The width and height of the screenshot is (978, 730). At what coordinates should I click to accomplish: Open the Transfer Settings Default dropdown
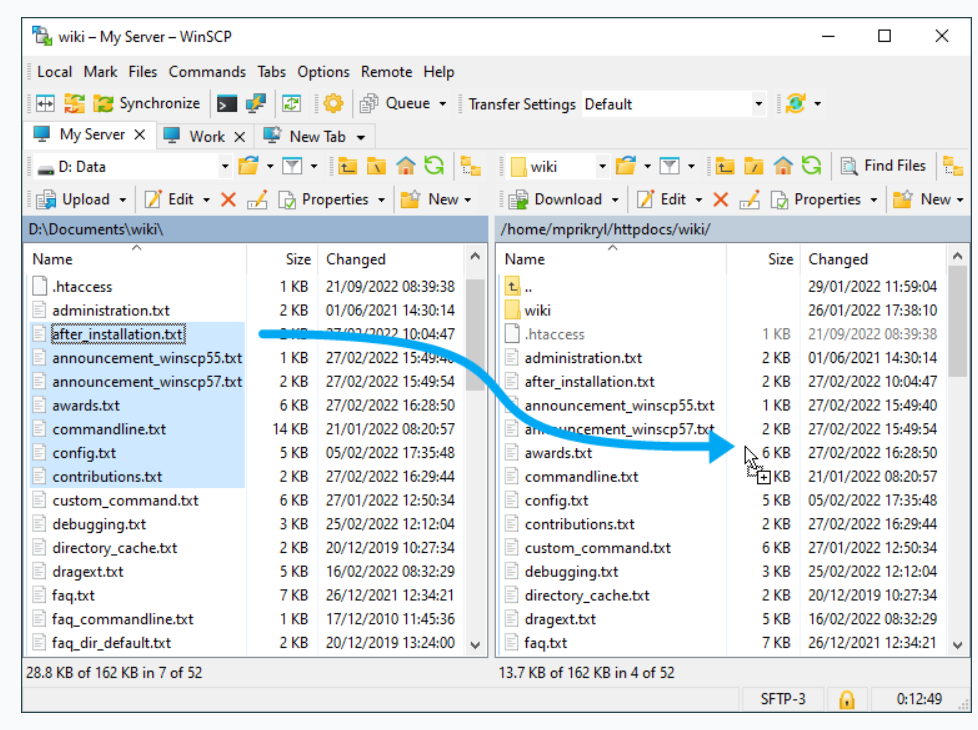[x=758, y=104]
